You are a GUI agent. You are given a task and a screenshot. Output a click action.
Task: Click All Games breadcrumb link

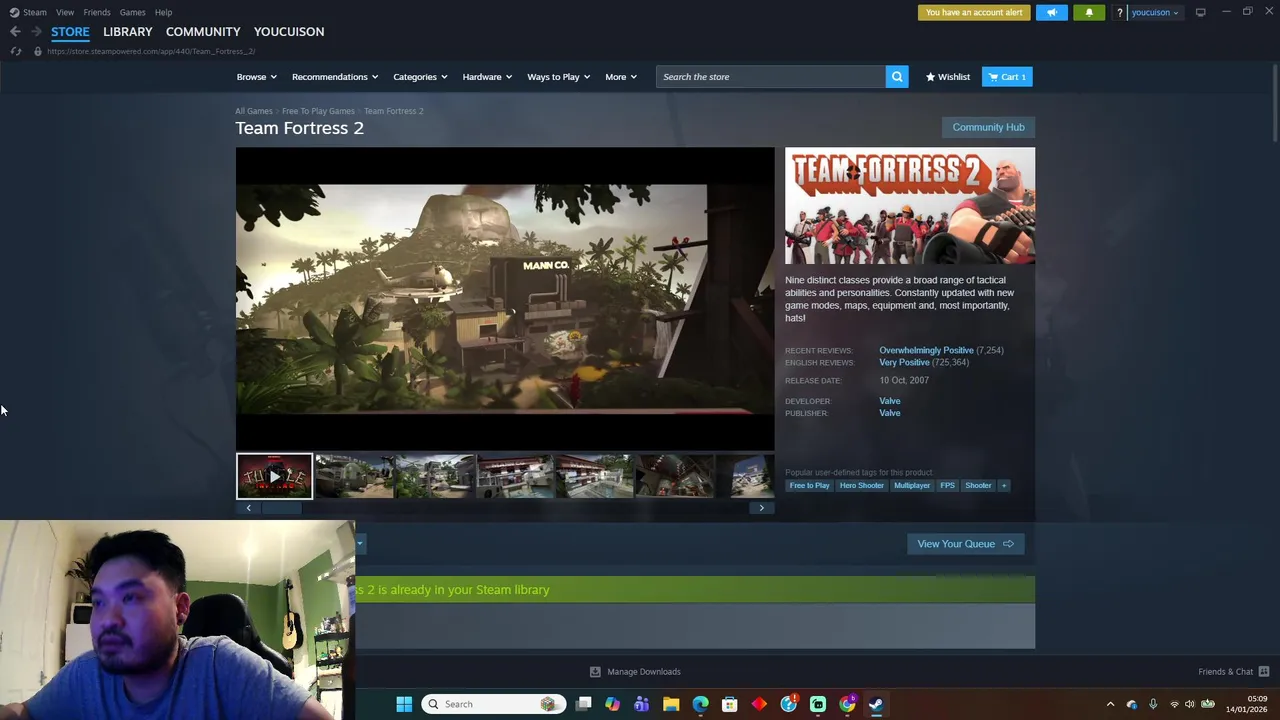click(x=254, y=111)
